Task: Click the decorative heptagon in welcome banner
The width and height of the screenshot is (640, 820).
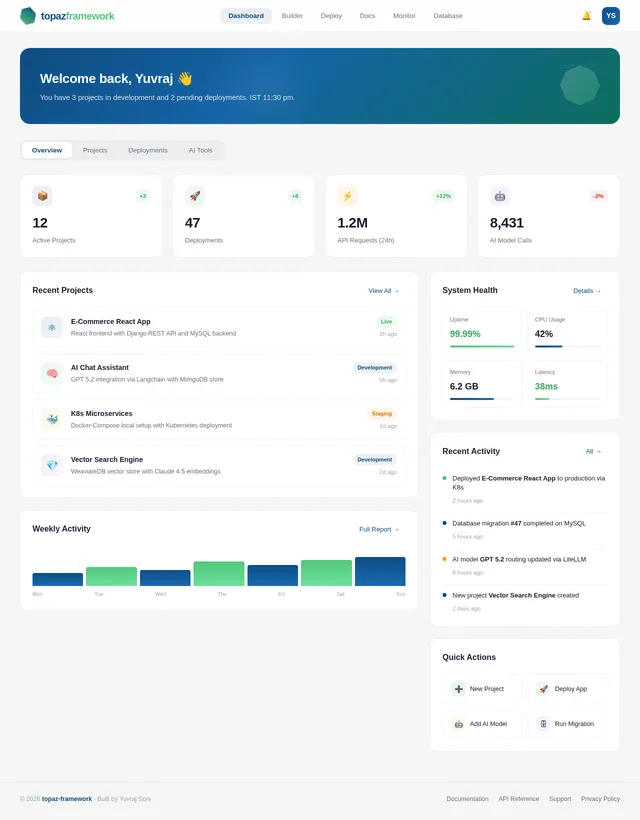Action: pos(580,85)
